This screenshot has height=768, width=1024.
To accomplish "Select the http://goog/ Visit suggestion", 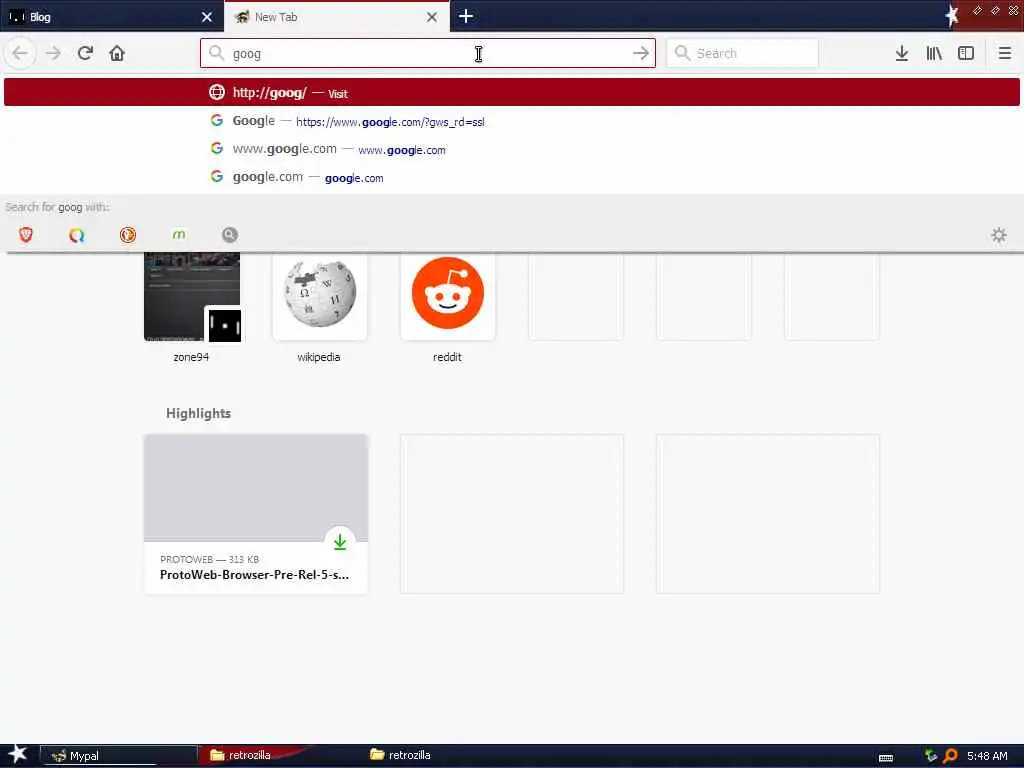I will tap(512, 93).
